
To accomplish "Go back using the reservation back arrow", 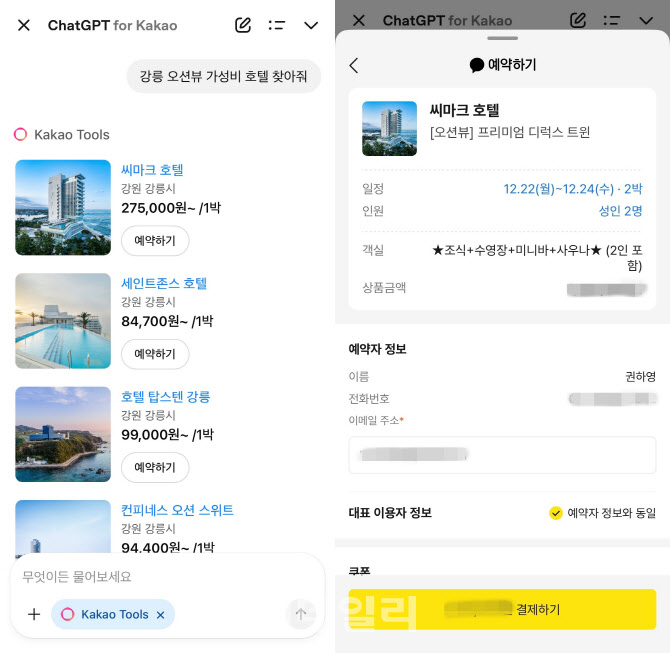I will [x=354, y=65].
